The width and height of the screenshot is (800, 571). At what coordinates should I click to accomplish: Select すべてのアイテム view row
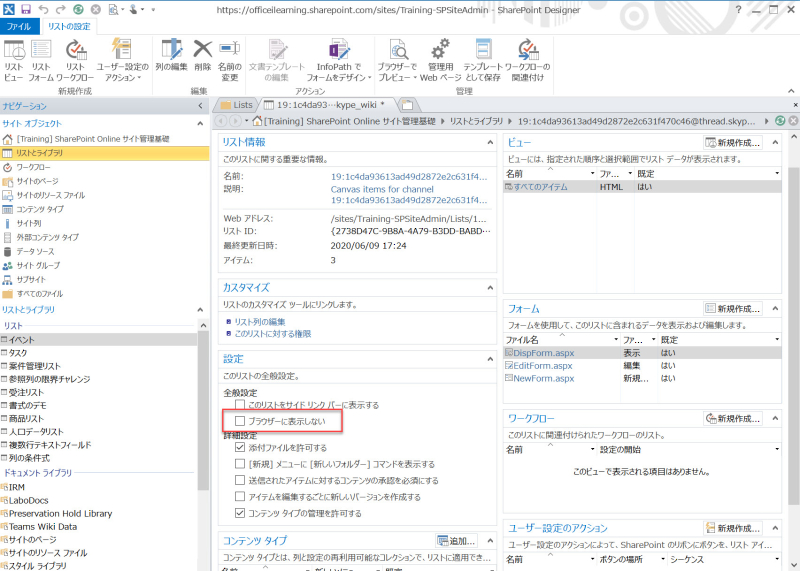click(x=642, y=187)
